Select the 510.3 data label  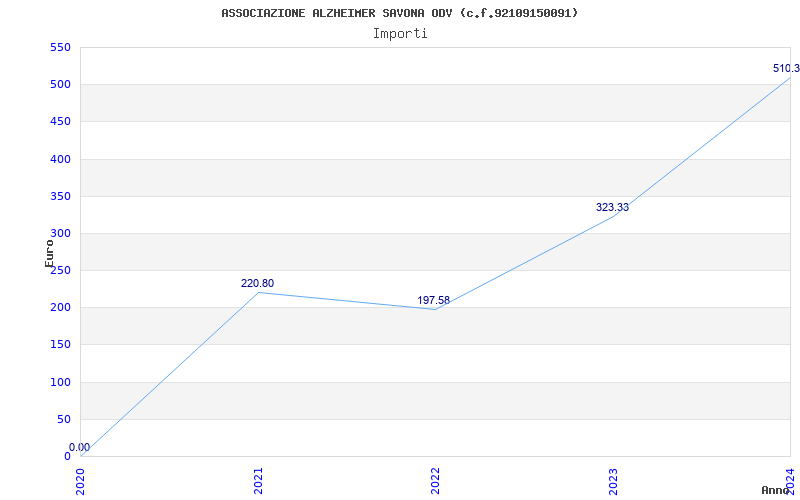(x=786, y=68)
